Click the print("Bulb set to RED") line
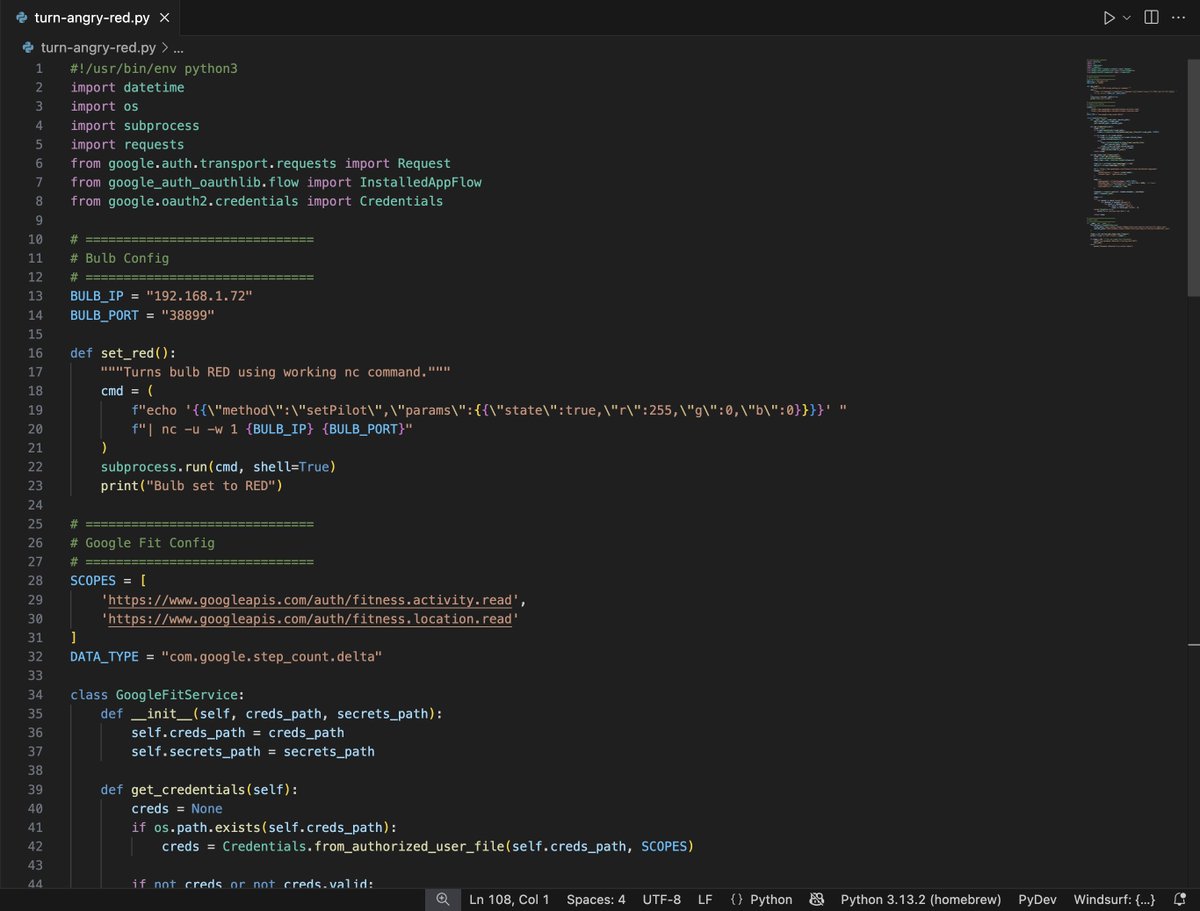 click(192, 486)
